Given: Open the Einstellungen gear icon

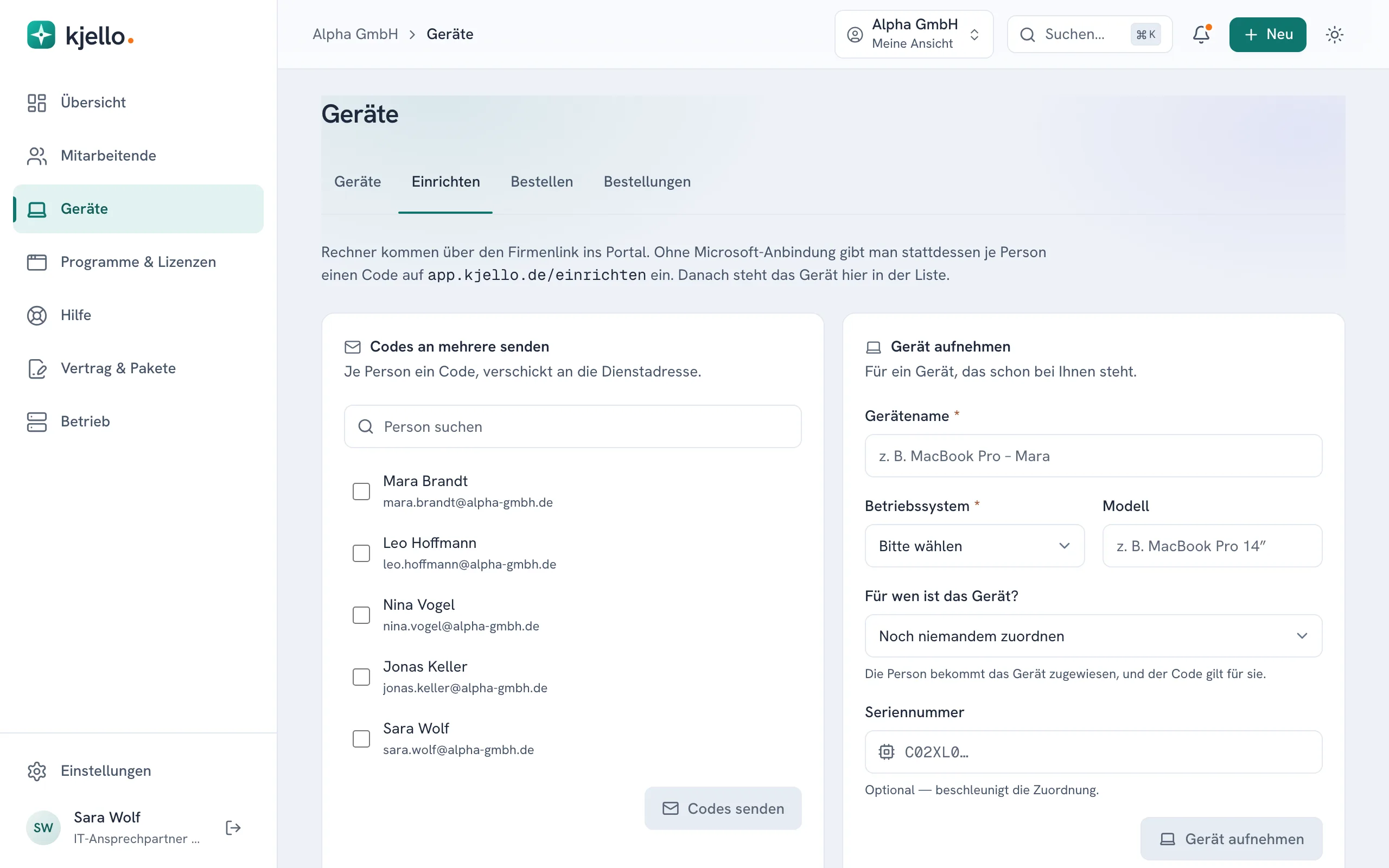Looking at the screenshot, I should pos(37,771).
